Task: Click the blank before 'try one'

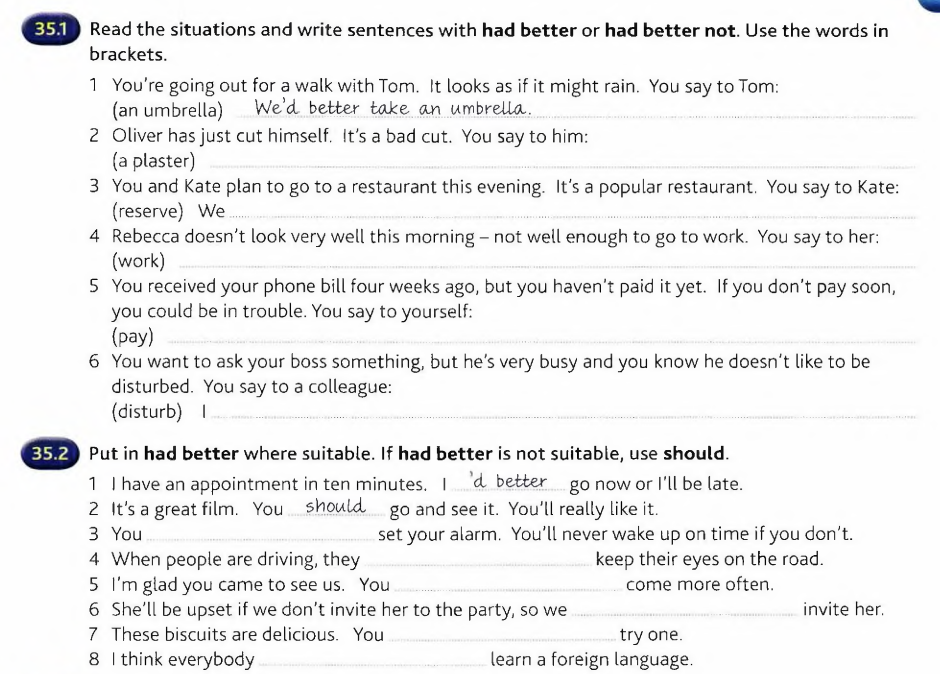Action: (x=502, y=637)
